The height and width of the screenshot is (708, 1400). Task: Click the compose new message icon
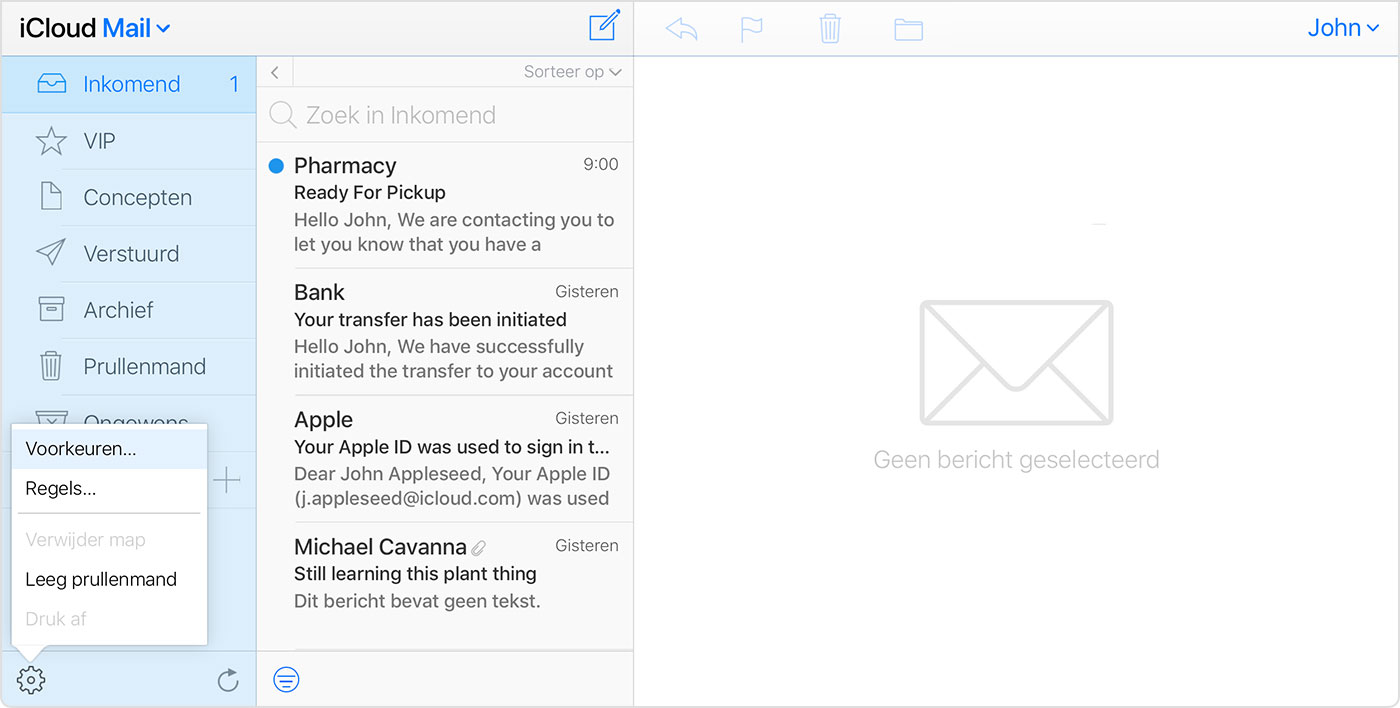tap(604, 26)
